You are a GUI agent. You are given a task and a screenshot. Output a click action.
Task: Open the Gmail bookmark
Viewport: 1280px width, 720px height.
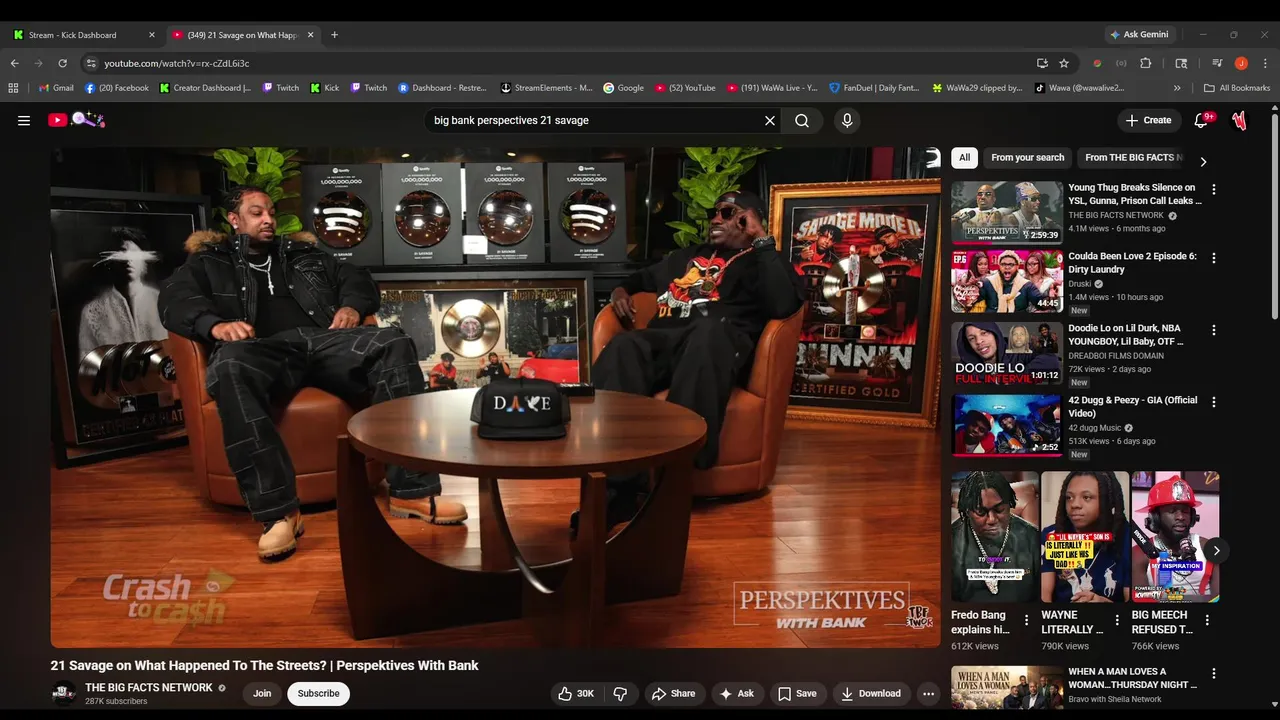56,88
